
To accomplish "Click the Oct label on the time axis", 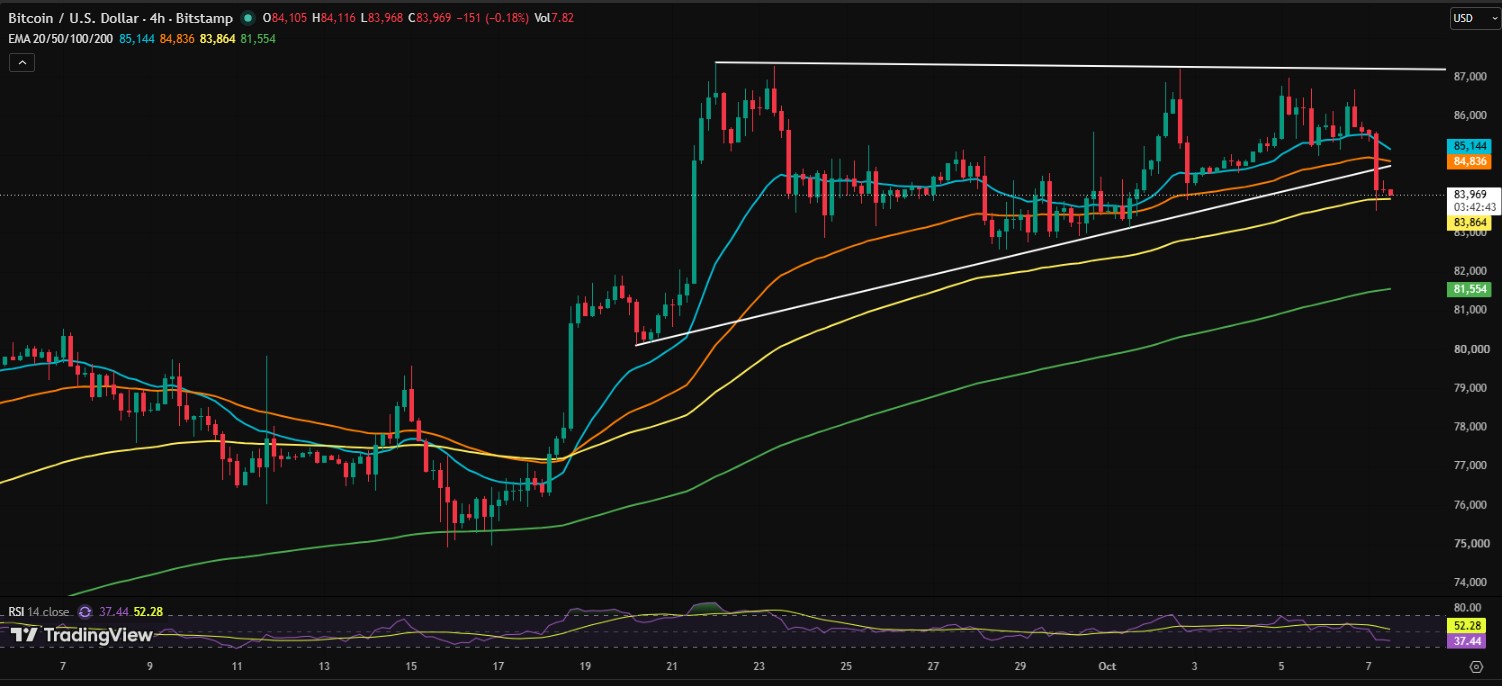I will coord(1108,665).
